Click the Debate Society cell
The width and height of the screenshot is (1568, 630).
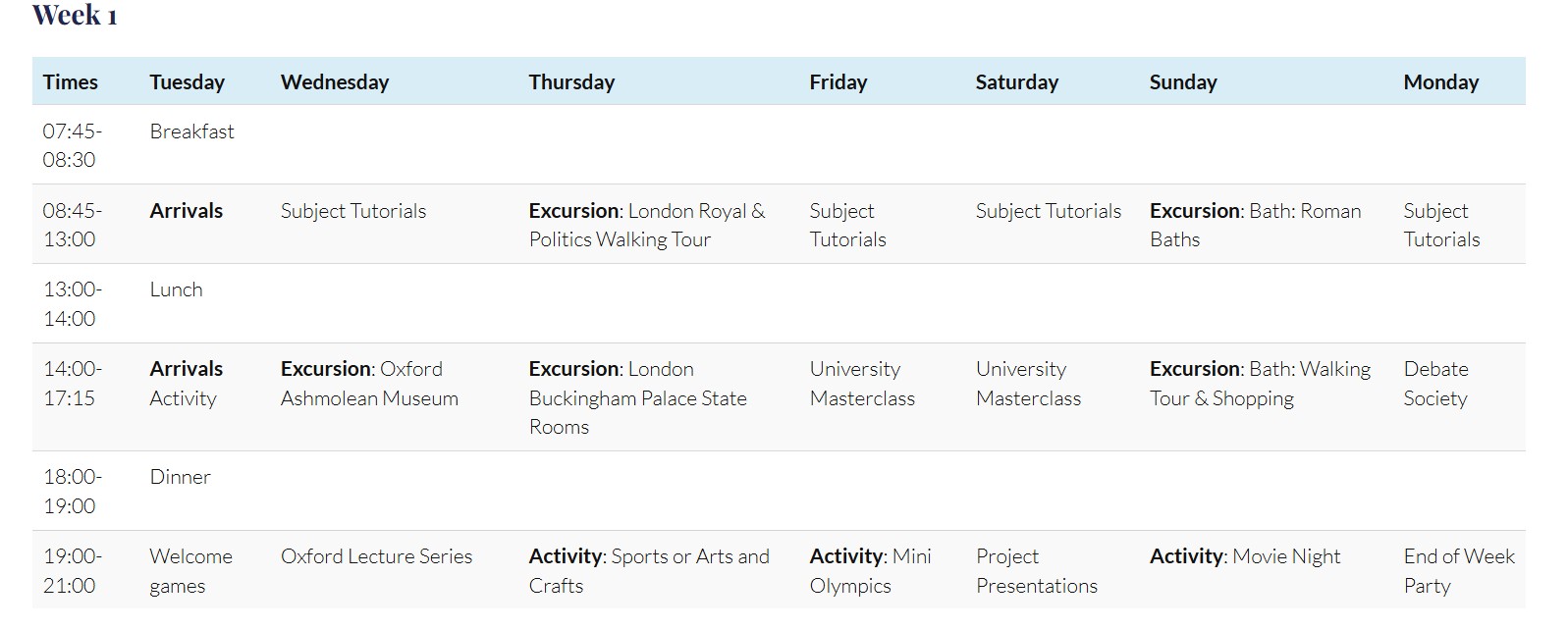[x=1434, y=384]
